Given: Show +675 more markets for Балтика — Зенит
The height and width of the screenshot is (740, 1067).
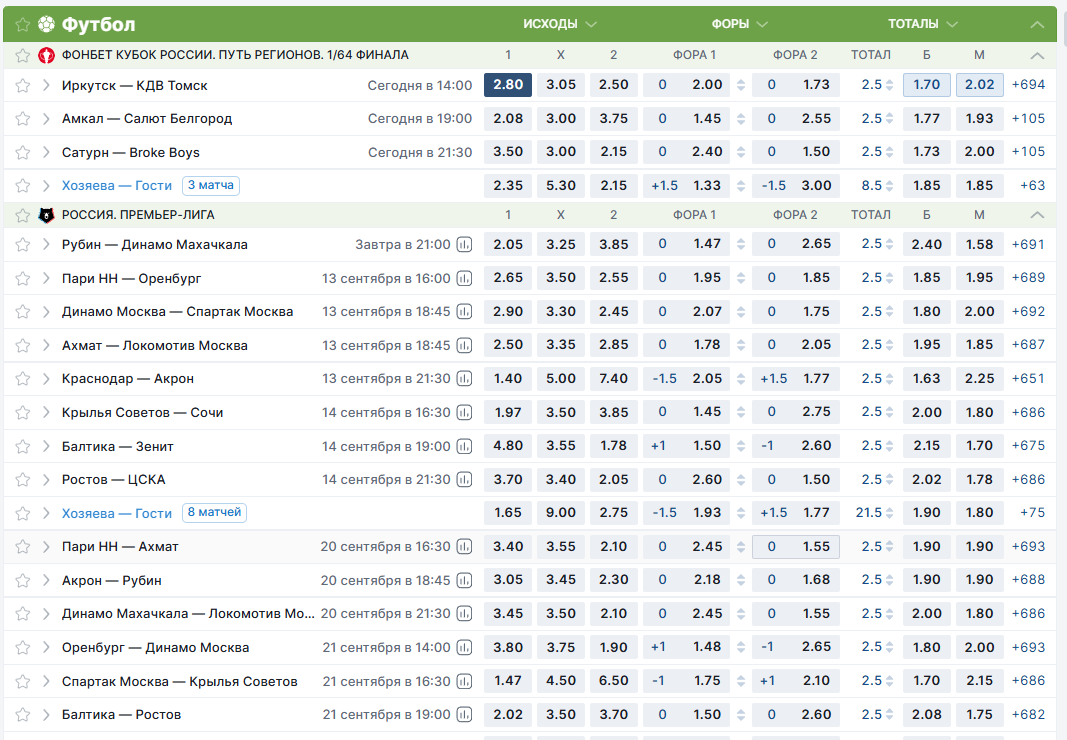Looking at the screenshot, I should (x=1028, y=446).
